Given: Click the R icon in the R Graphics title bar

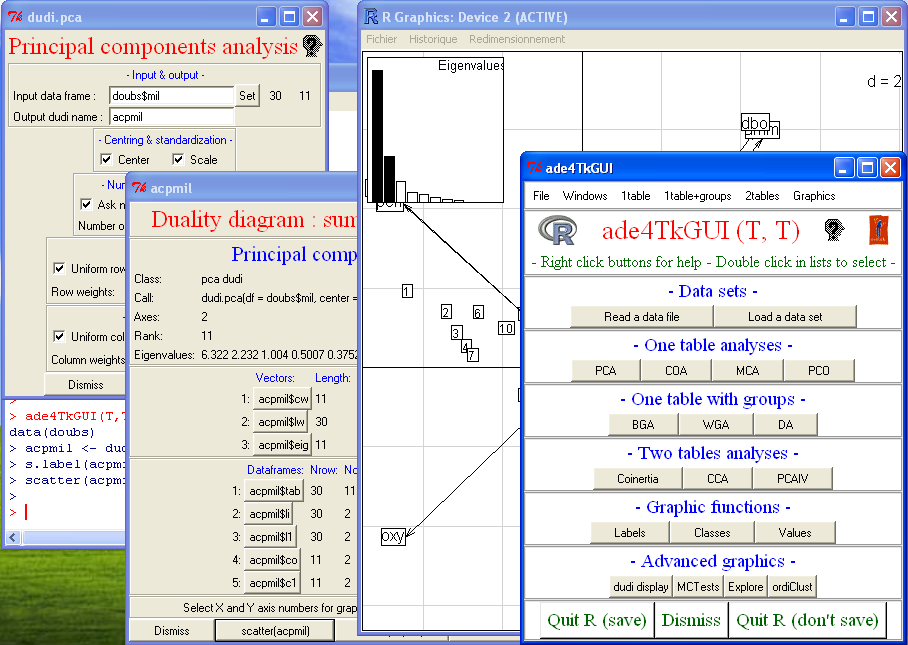Looking at the screenshot, I should pyautogui.click(x=372, y=17).
